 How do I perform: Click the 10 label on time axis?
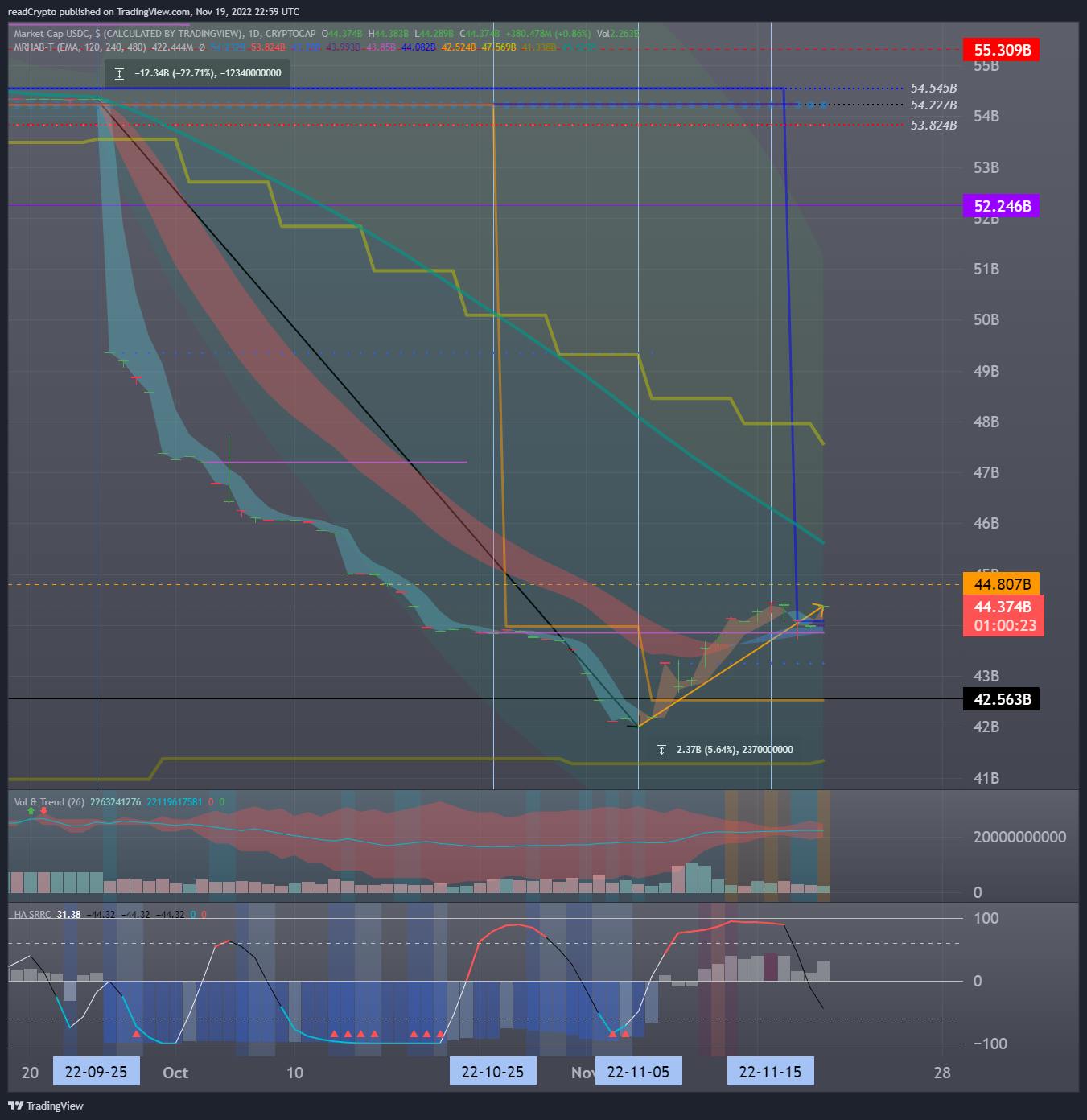coord(295,1073)
